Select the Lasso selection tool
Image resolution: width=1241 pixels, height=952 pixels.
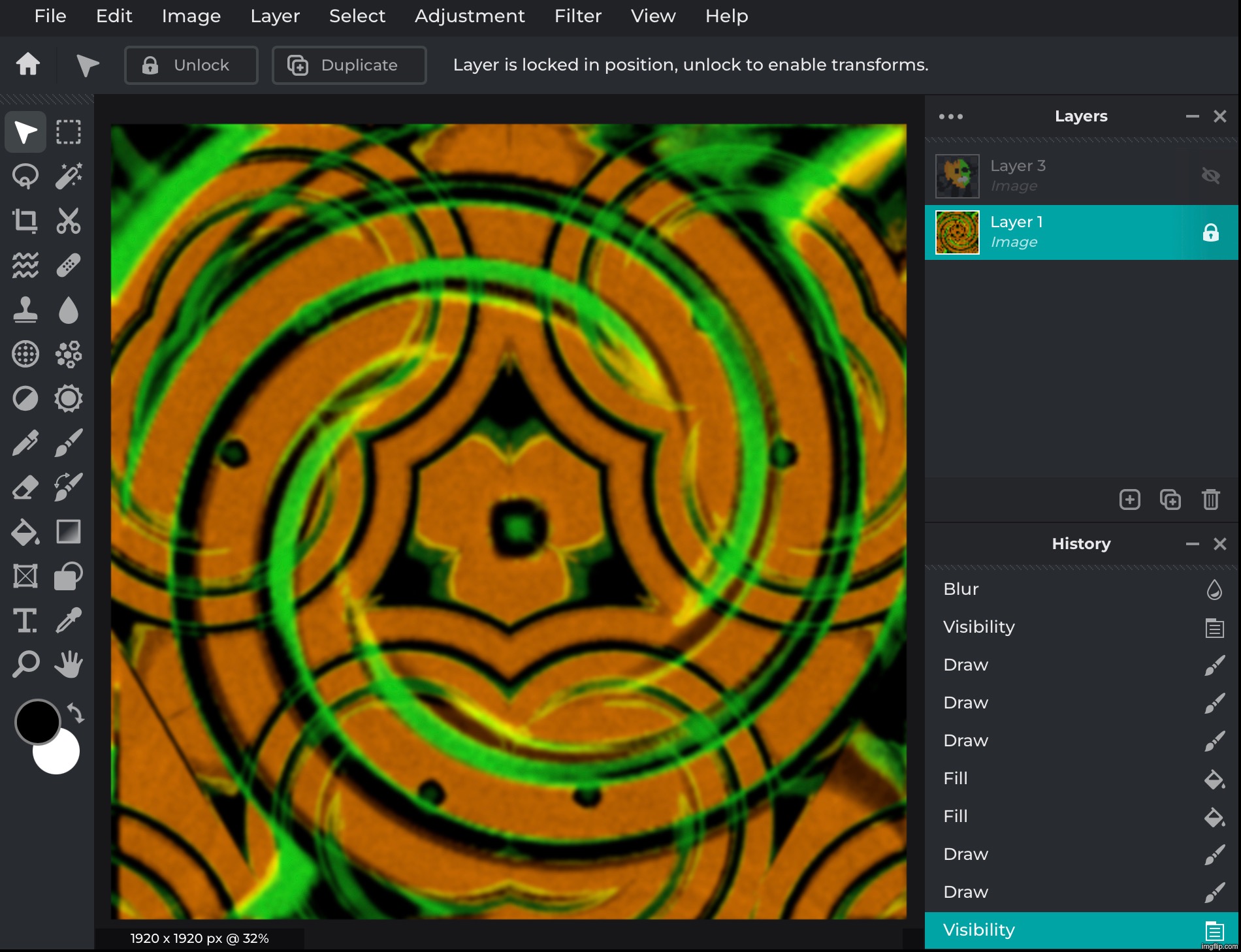pyautogui.click(x=25, y=176)
